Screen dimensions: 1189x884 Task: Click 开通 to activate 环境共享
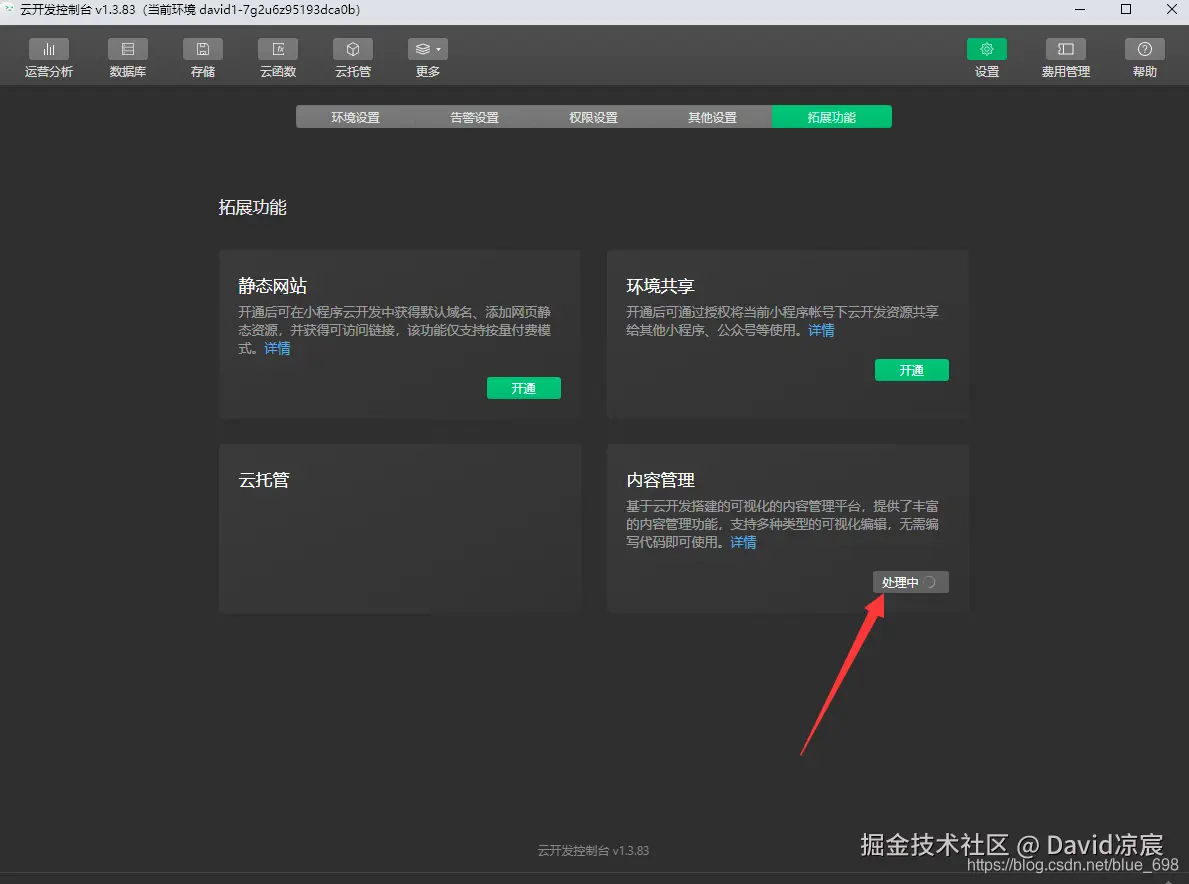tap(911, 369)
